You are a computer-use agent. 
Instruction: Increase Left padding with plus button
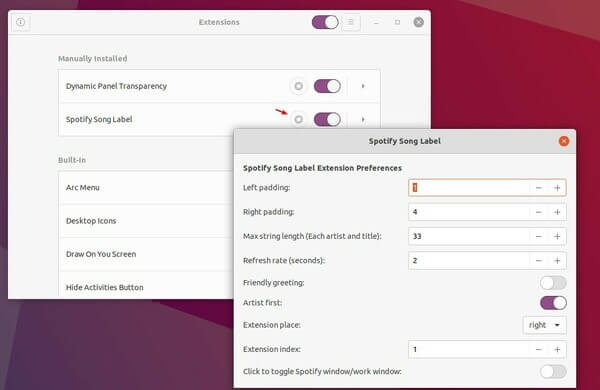[557, 188]
